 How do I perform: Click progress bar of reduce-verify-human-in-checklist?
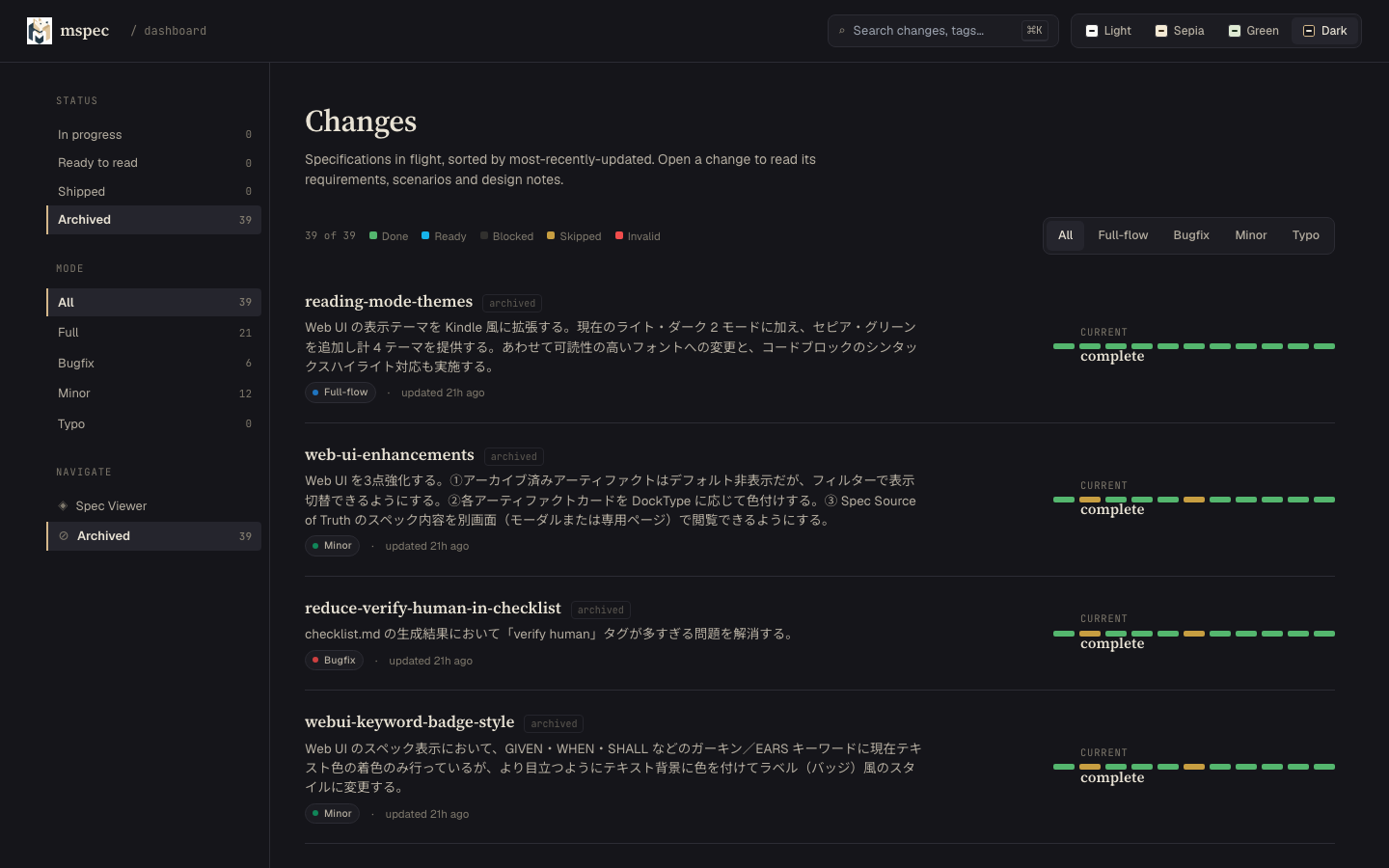click(x=1194, y=634)
